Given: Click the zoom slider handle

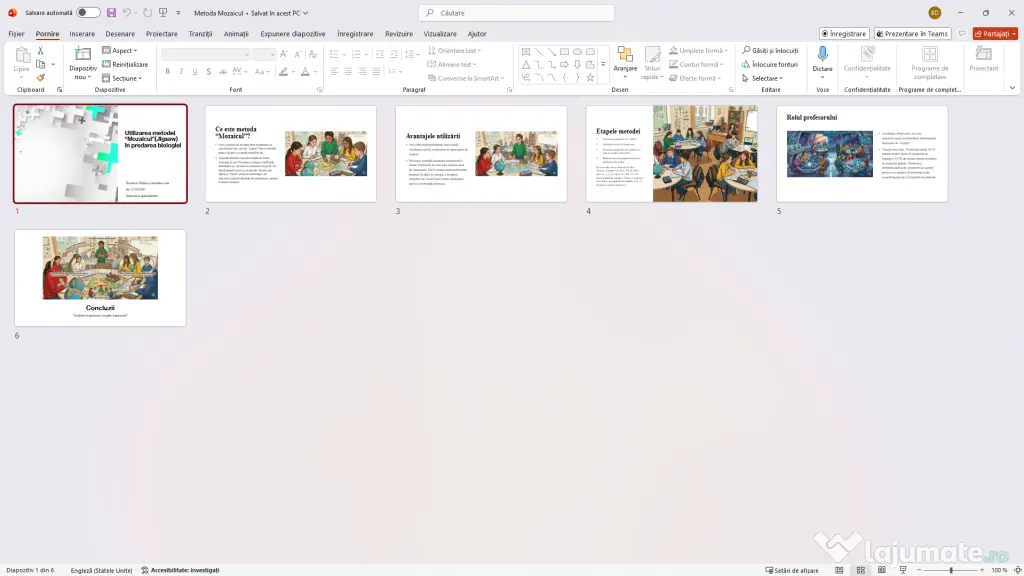Looking at the screenshot, I should coord(951,570).
